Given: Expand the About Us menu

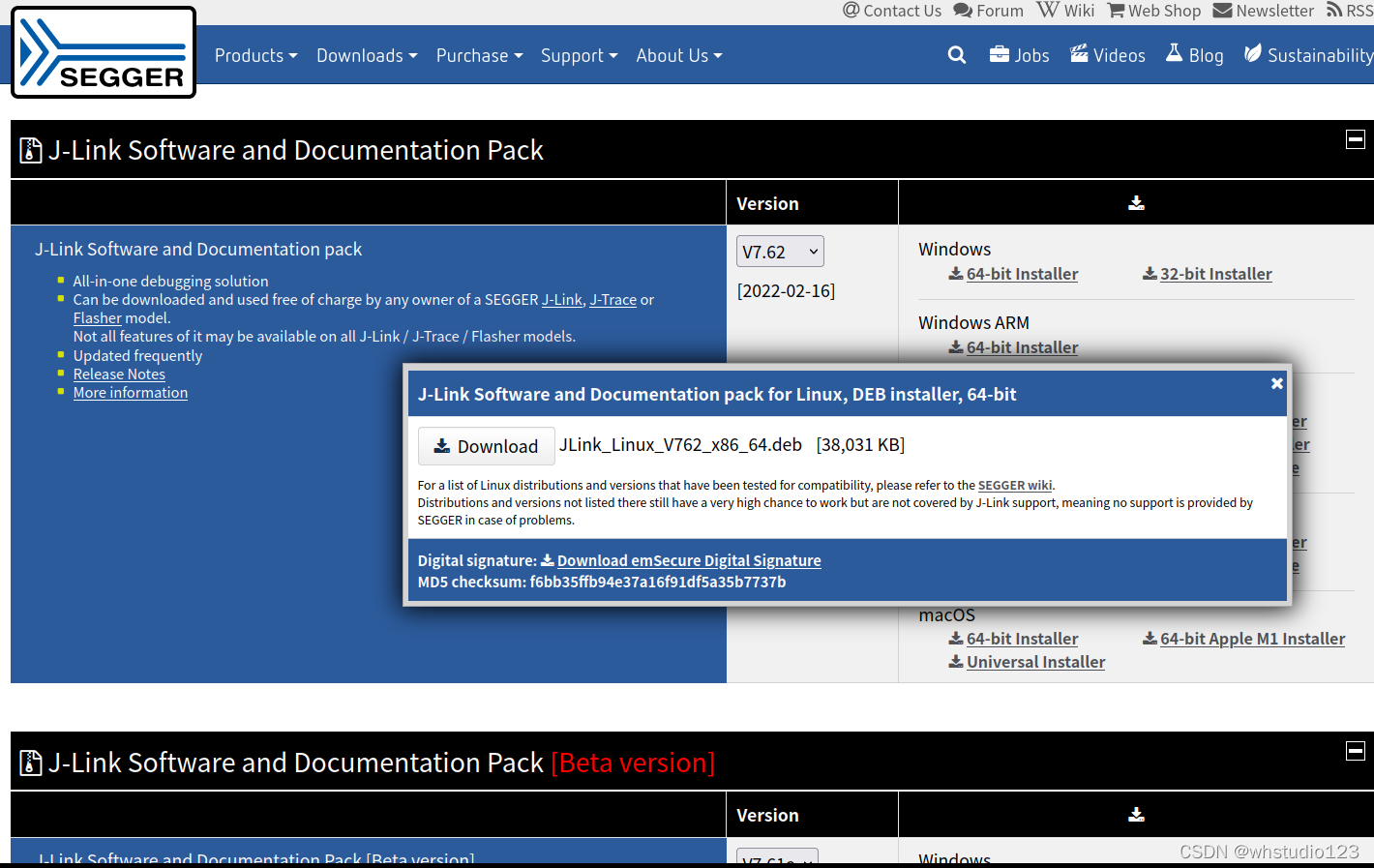Looking at the screenshot, I should [679, 55].
